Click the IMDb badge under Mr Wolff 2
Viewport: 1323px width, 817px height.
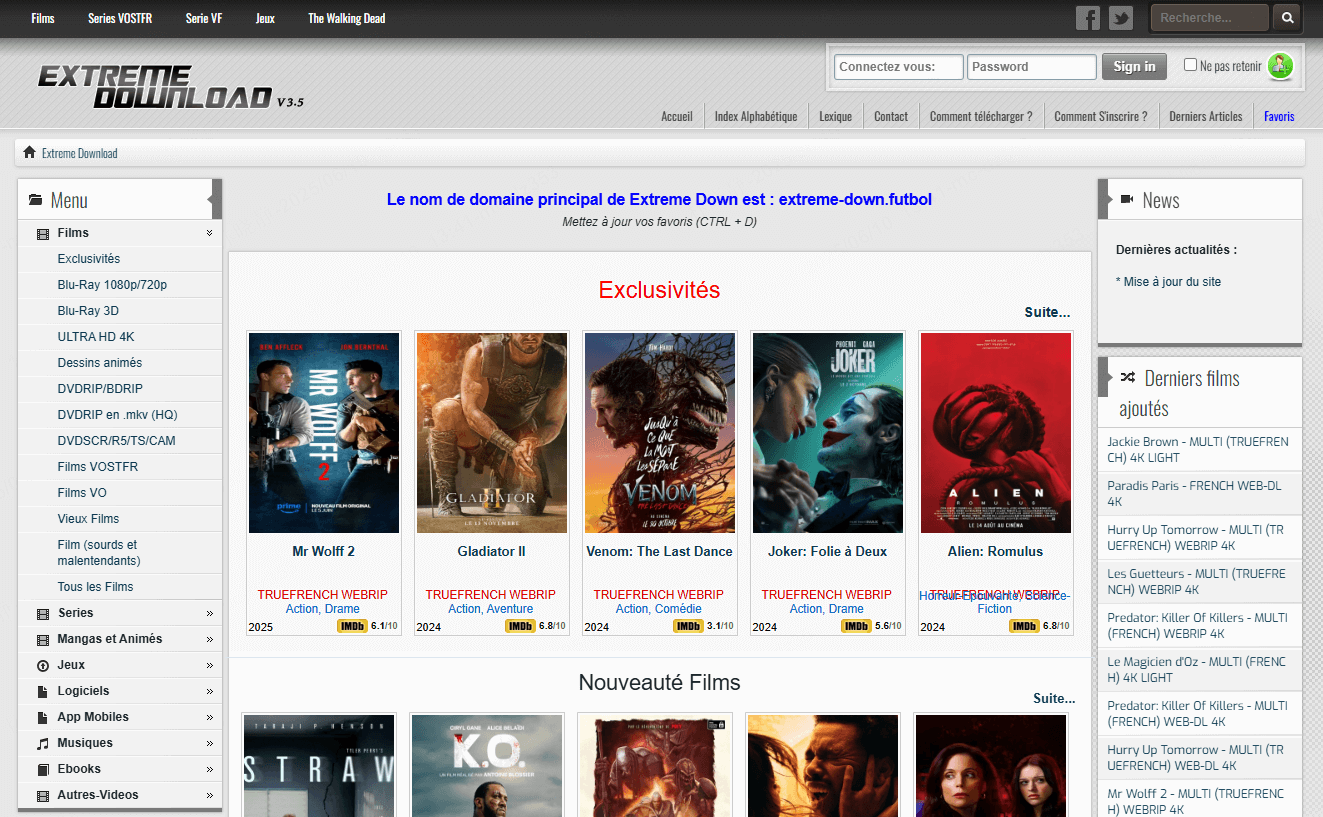352,627
